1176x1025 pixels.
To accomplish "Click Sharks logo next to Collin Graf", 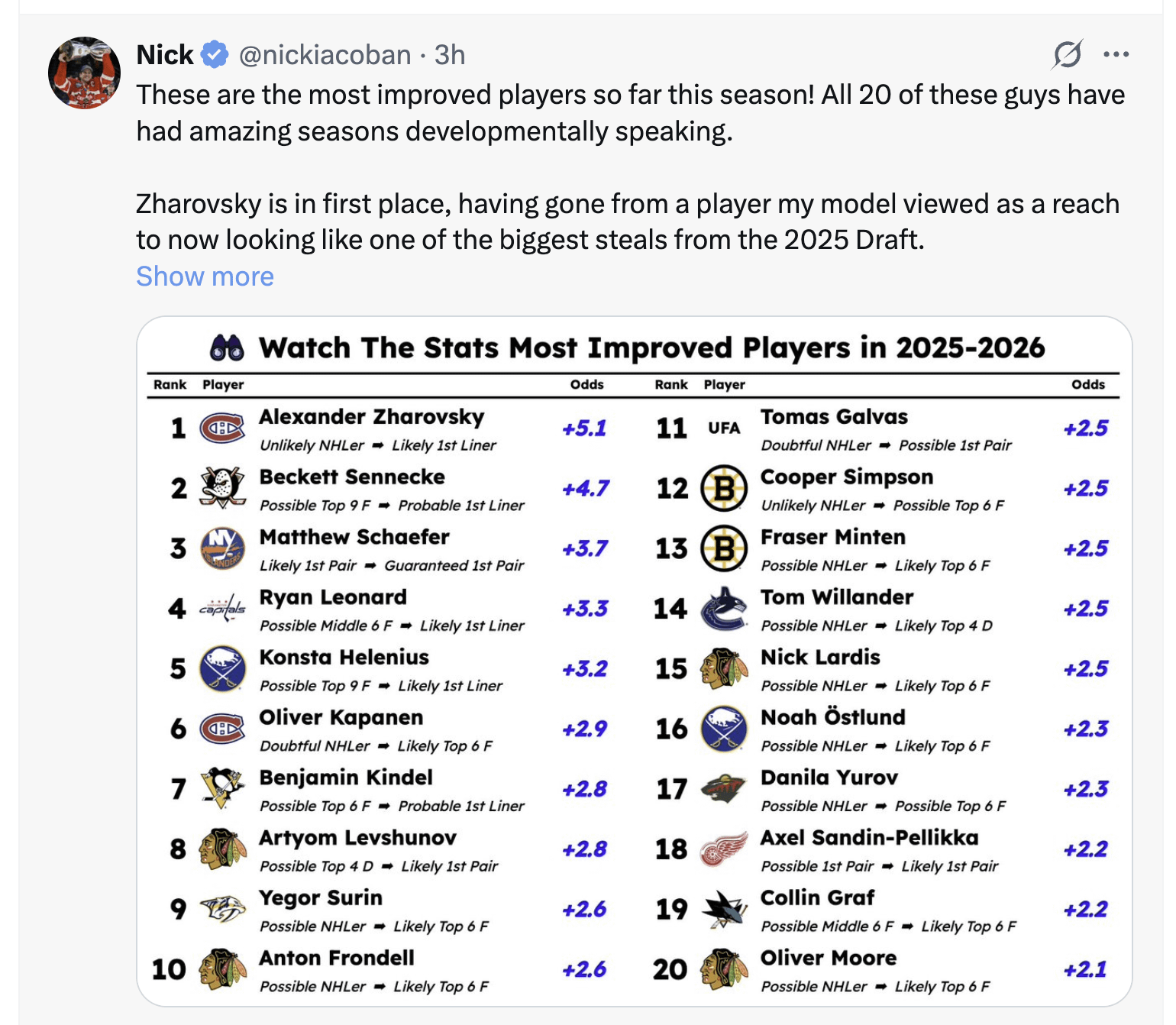I will click(x=723, y=909).
